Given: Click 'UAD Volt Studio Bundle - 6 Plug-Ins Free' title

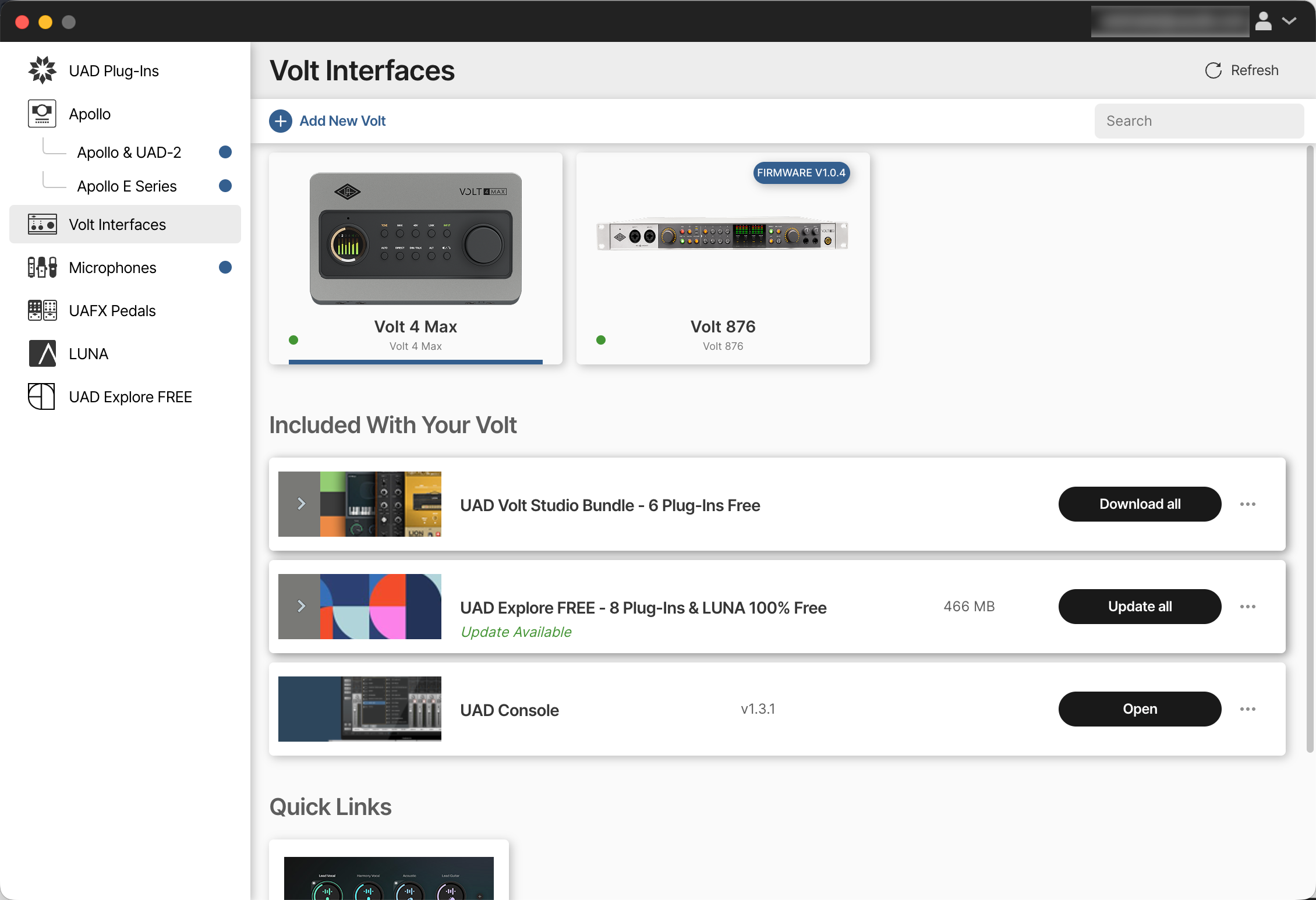Looking at the screenshot, I should [x=610, y=505].
